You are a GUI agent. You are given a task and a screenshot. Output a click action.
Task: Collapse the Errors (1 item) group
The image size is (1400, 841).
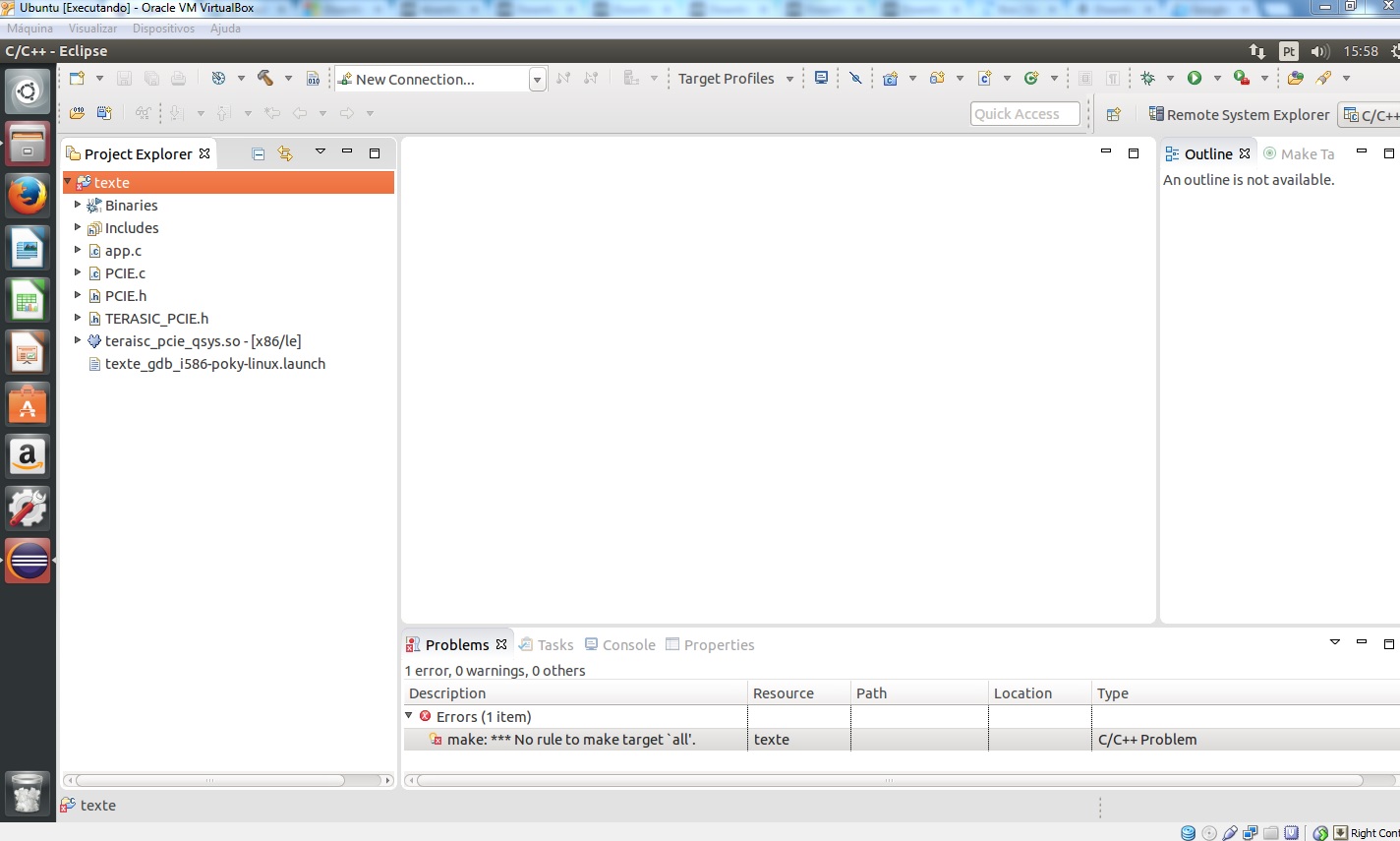pos(409,716)
